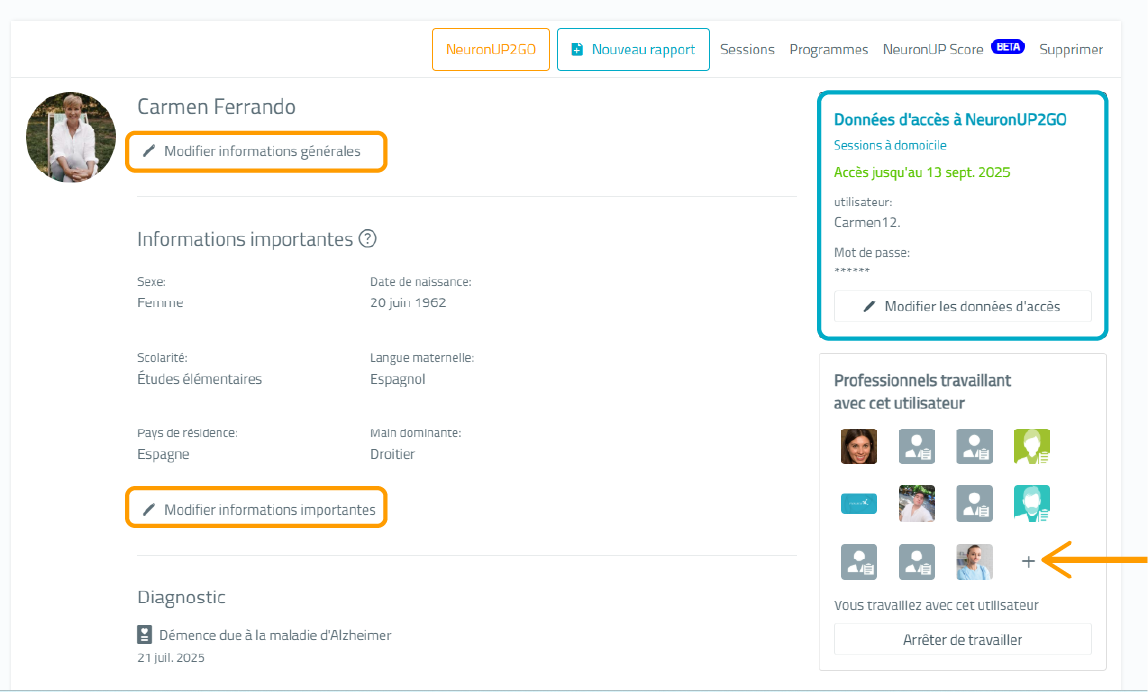Image resolution: width=1148 pixels, height=692 pixels.
Task: Click the pencil icon beside Modifier informations générales
Action: coord(149,152)
